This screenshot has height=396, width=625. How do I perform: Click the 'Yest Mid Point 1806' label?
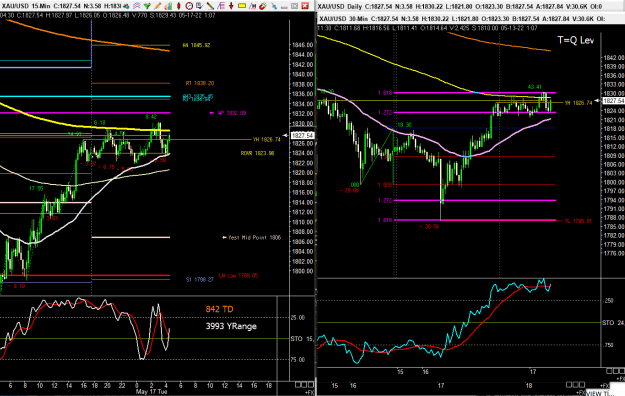(x=254, y=238)
